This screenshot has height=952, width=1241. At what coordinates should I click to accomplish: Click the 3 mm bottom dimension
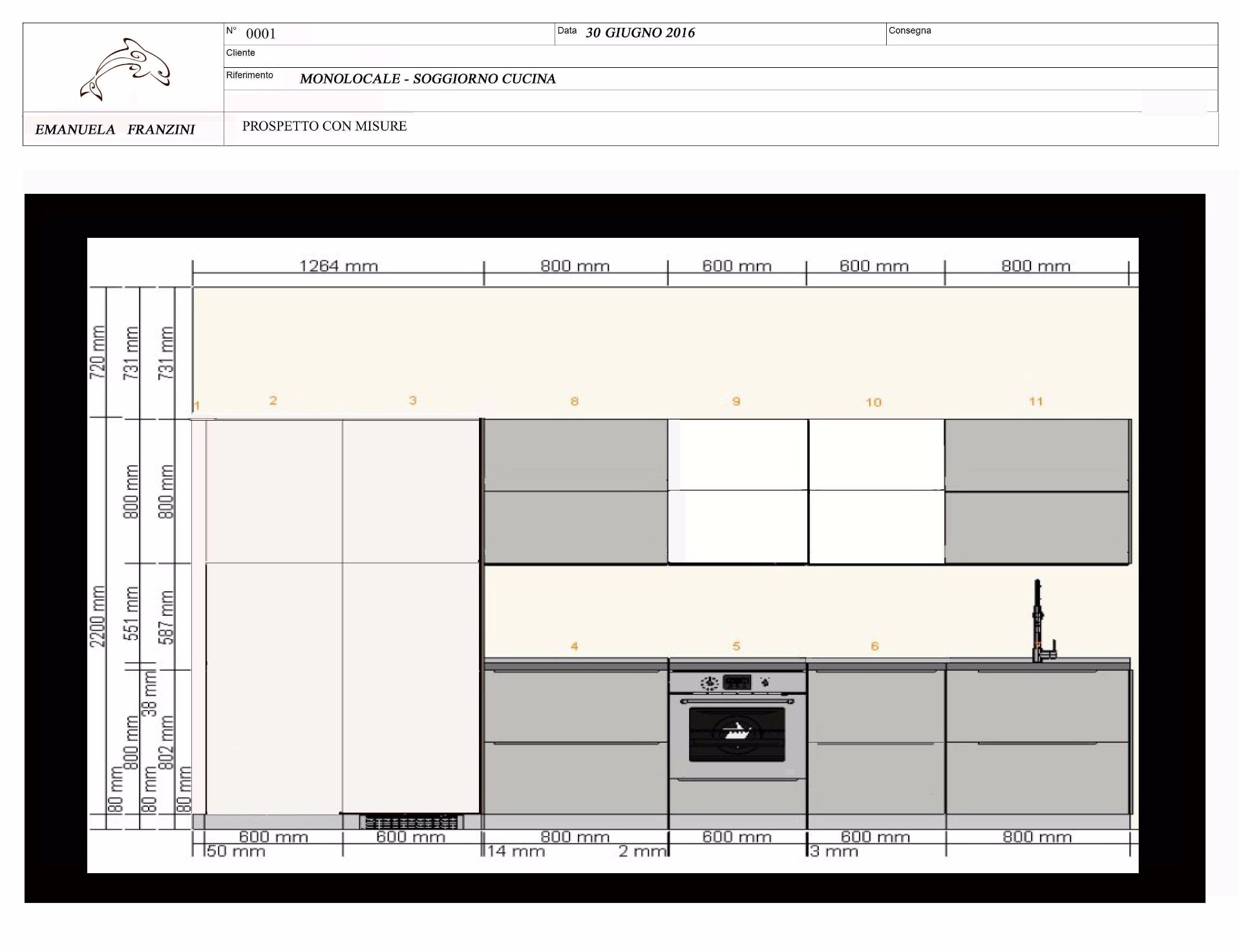point(834,852)
